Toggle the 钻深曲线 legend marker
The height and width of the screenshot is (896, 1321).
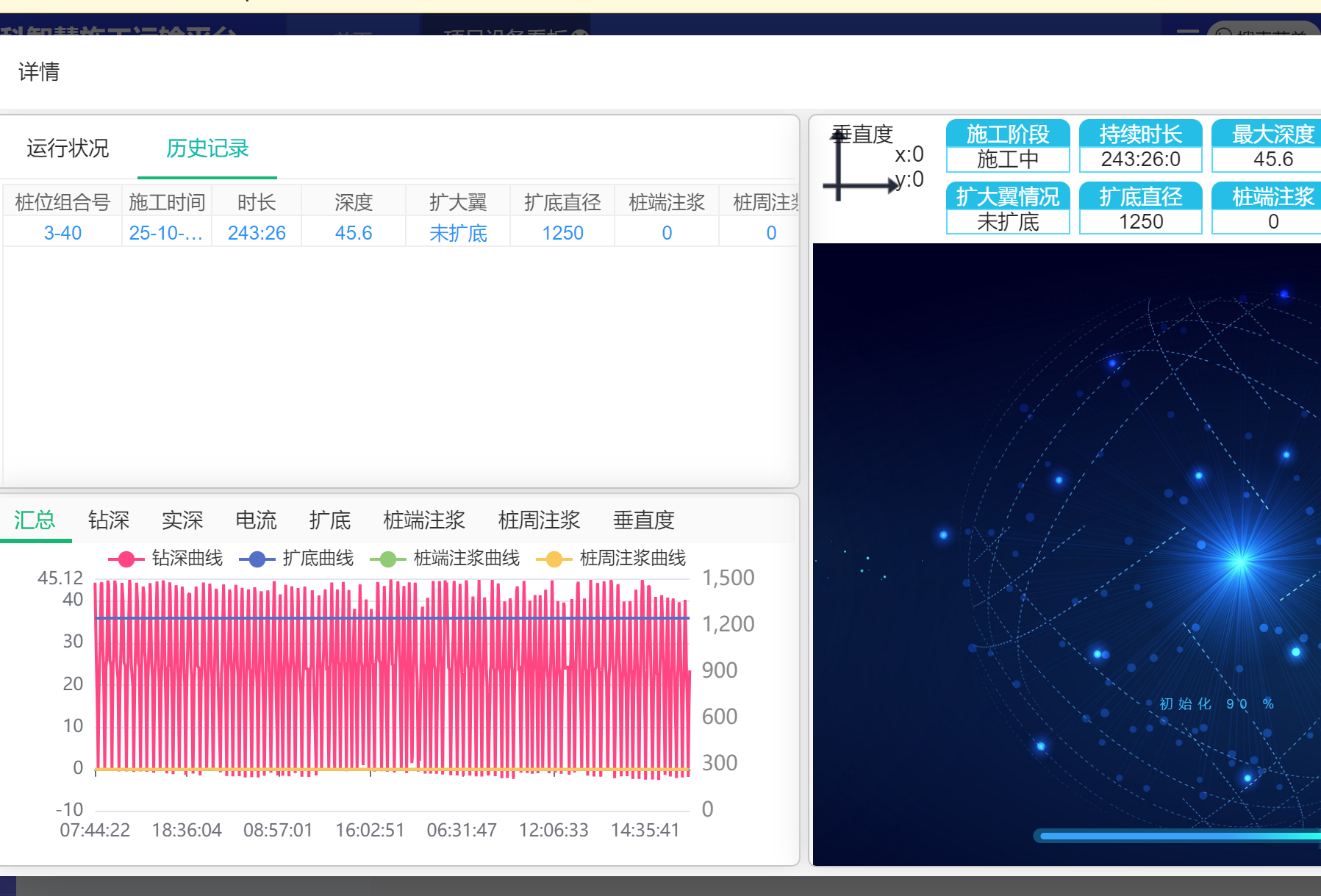[x=126, y=559]
